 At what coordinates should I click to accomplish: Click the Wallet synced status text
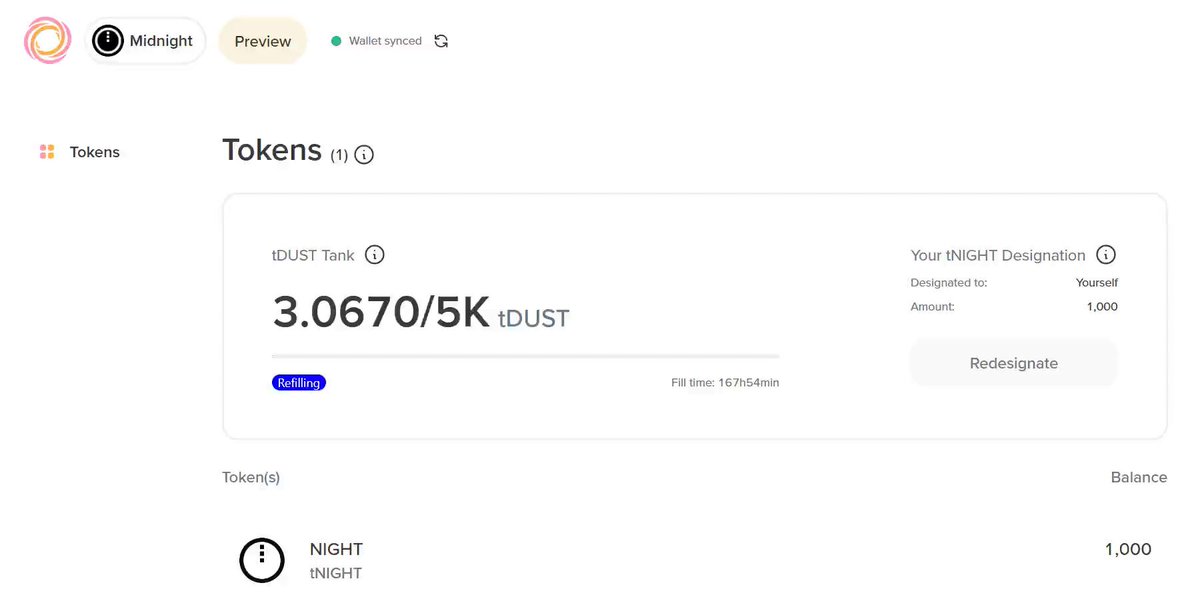click(385, 41)
